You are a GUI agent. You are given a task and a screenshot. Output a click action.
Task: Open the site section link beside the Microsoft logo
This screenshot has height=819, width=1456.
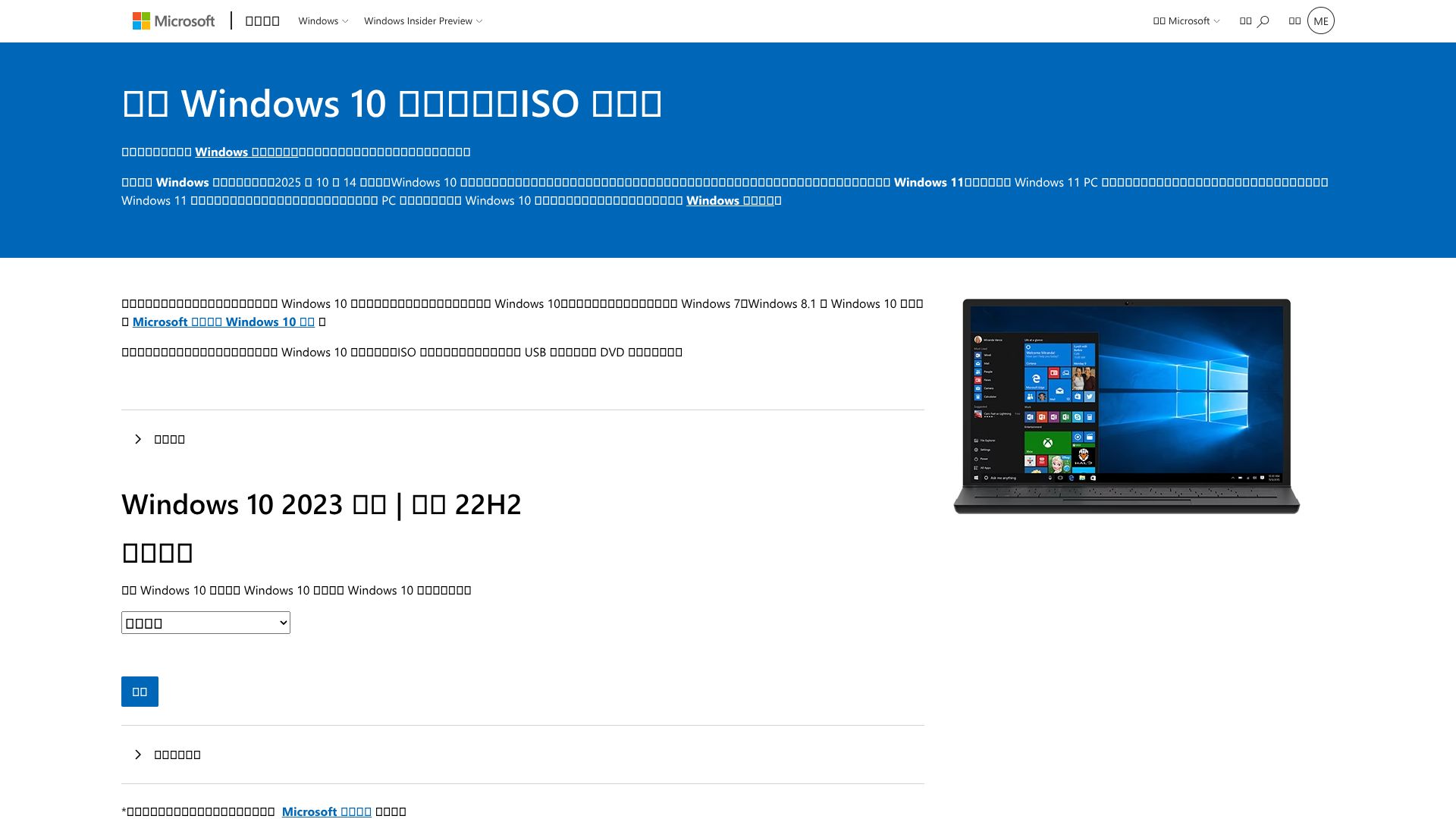(x=262, y=21)
